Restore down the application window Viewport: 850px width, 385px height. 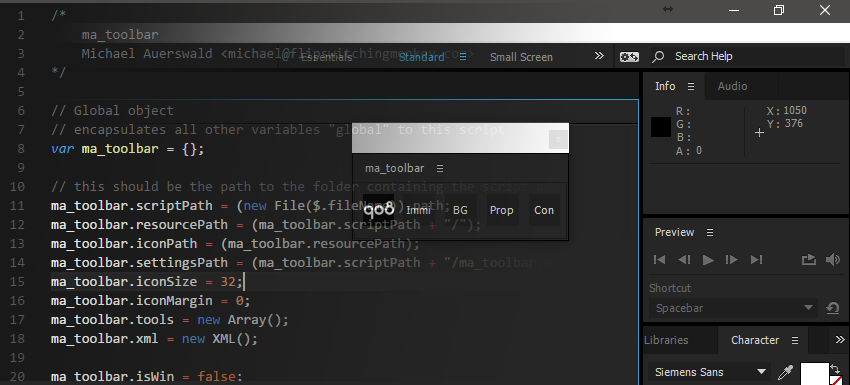(779, 10)
